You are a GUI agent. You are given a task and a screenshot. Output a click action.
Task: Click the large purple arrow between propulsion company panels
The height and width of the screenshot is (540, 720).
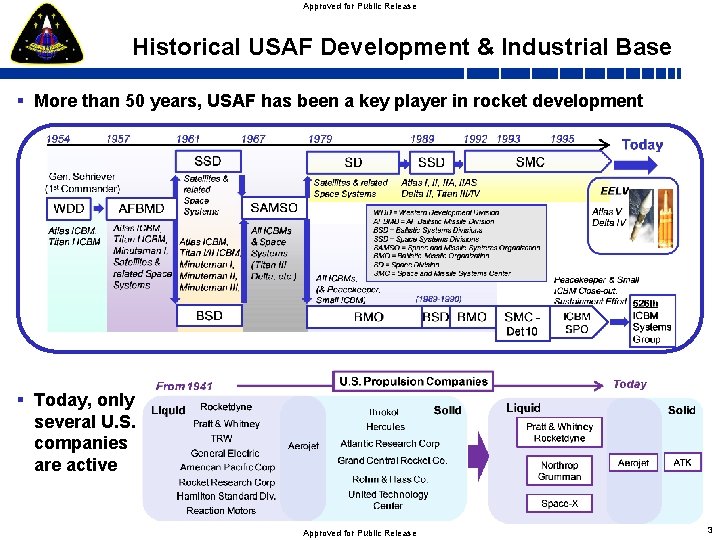coord(478,456)
